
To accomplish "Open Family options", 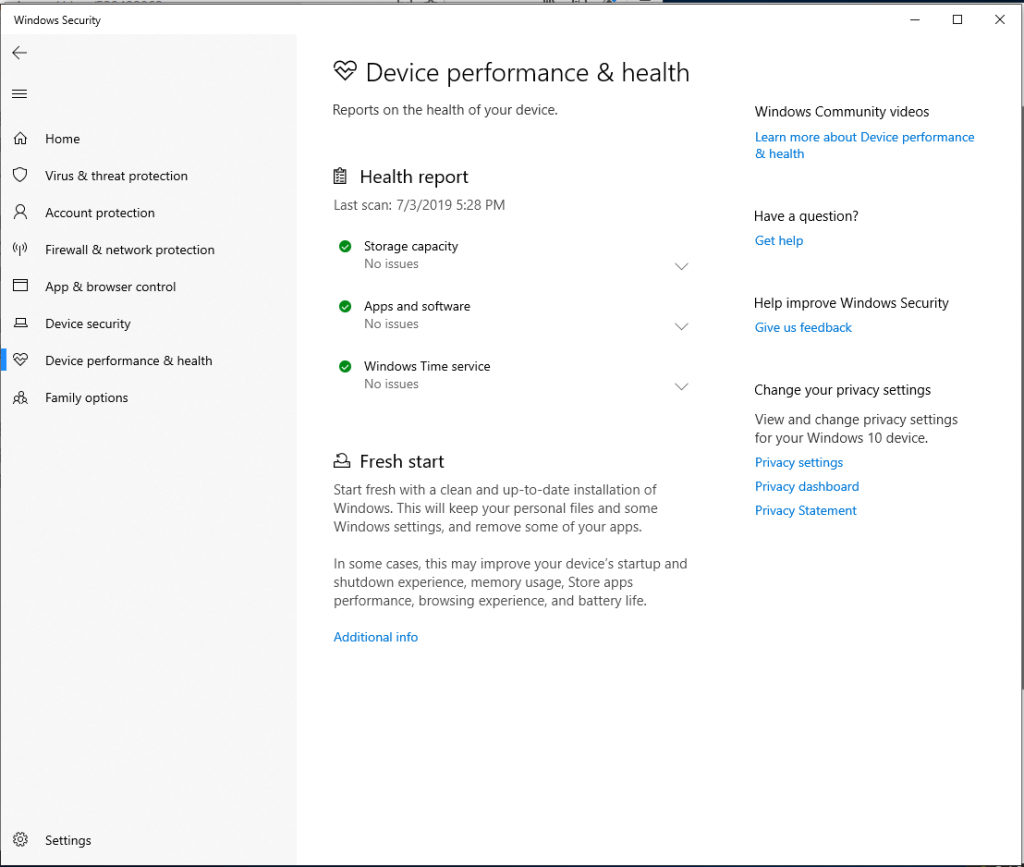I will coord(85,397).
